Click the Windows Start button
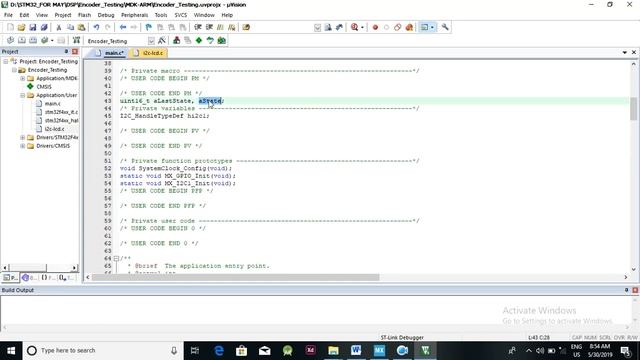The image size is (640, 360). 11,351
